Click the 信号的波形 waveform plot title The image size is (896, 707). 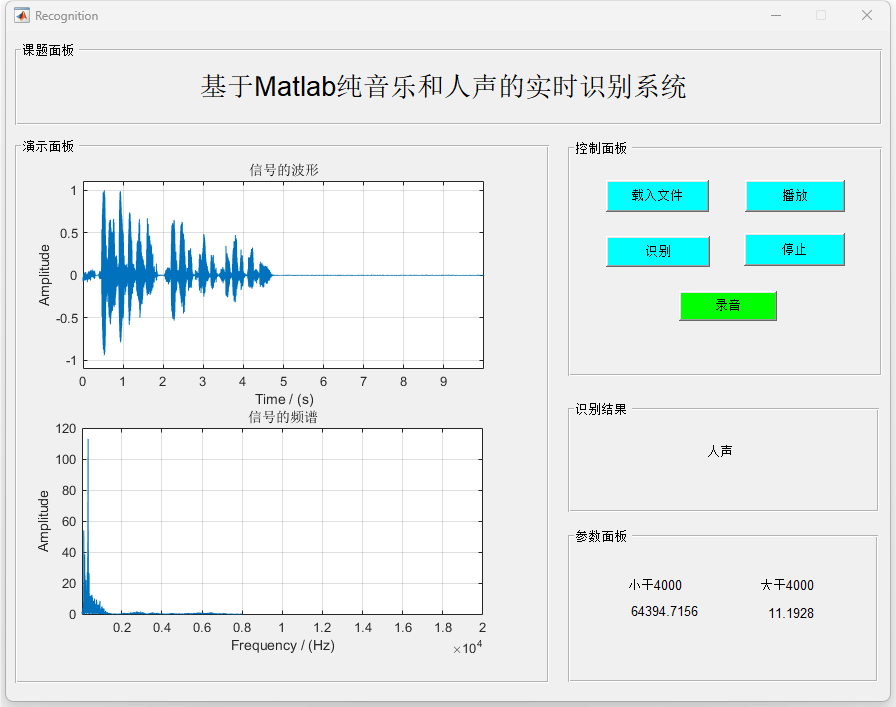pyautogui.click(x=283, y=170)
